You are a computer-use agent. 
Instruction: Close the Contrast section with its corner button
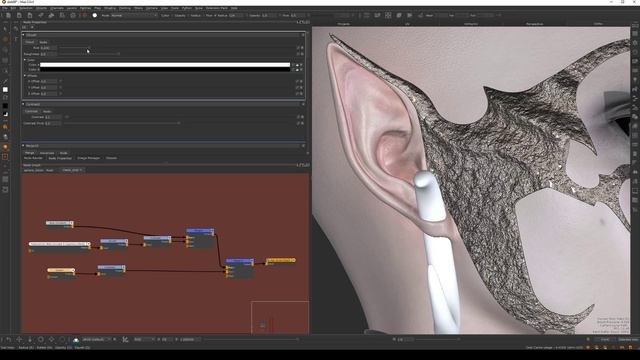click(303, 104)
